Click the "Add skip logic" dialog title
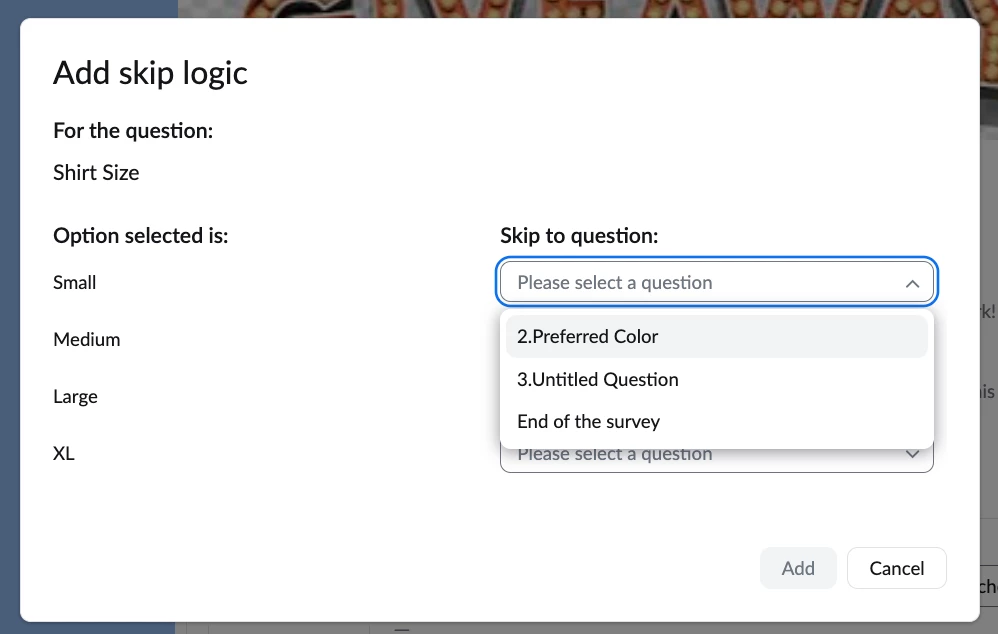This screenshot has height=634, width=998. pos(150,73)
